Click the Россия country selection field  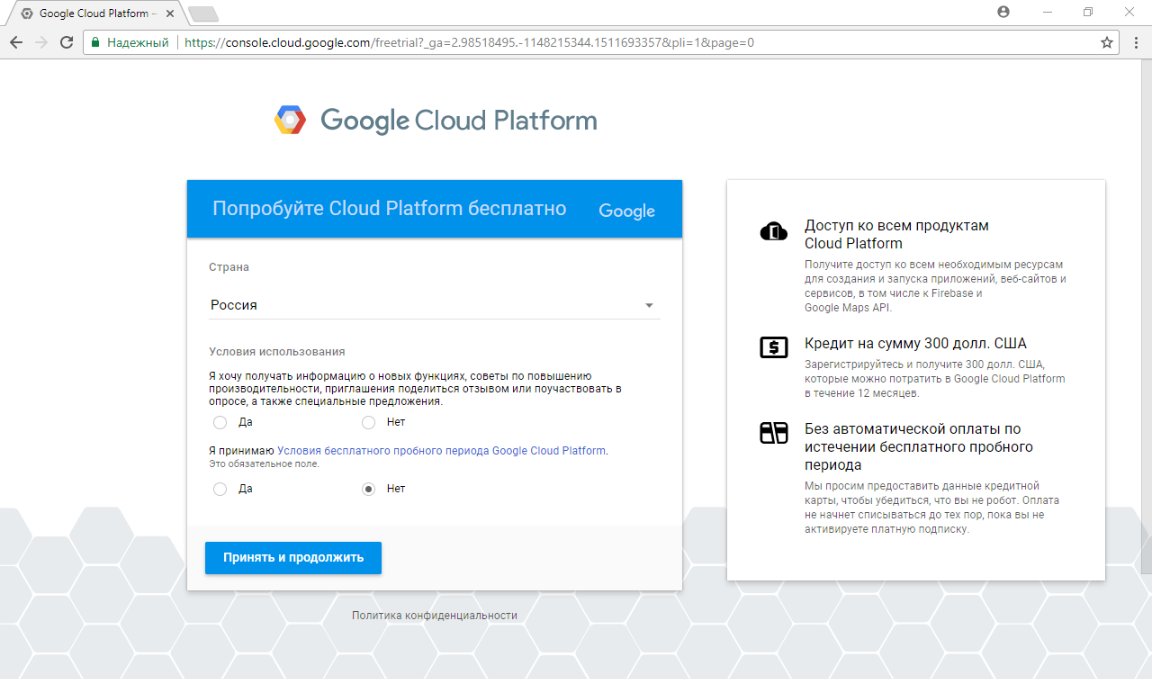tap(434, 305)
